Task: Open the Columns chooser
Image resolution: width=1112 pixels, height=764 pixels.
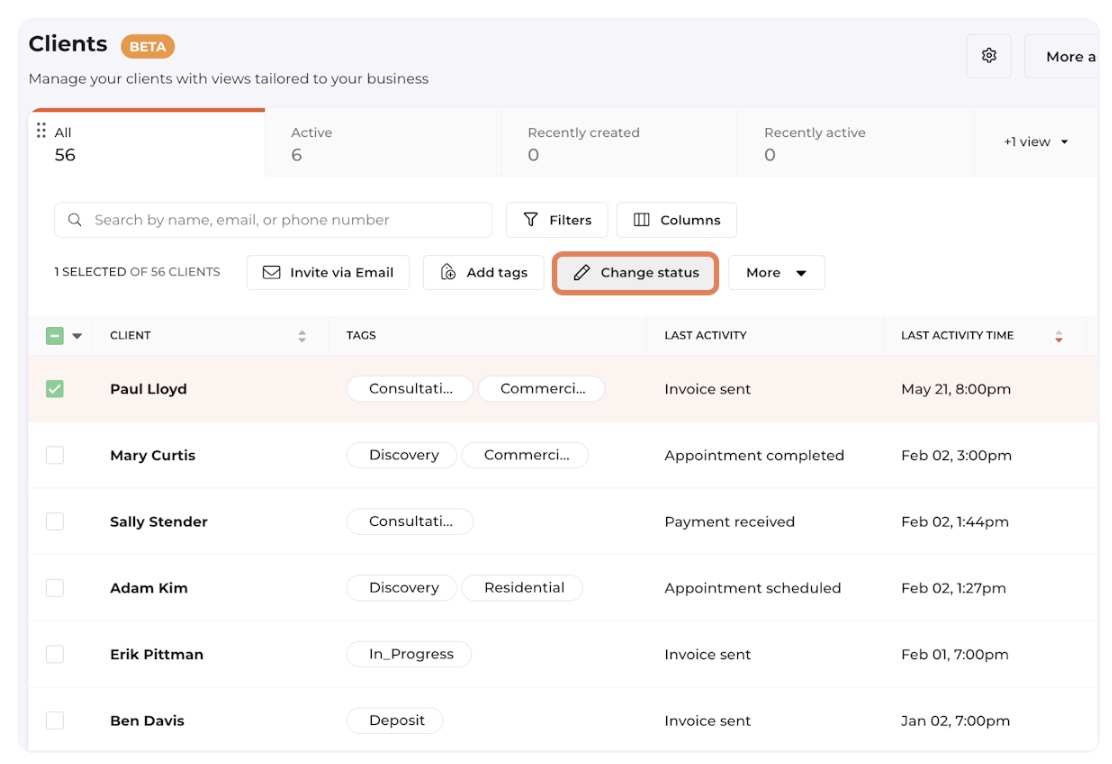Action: [x=677, y=220]
